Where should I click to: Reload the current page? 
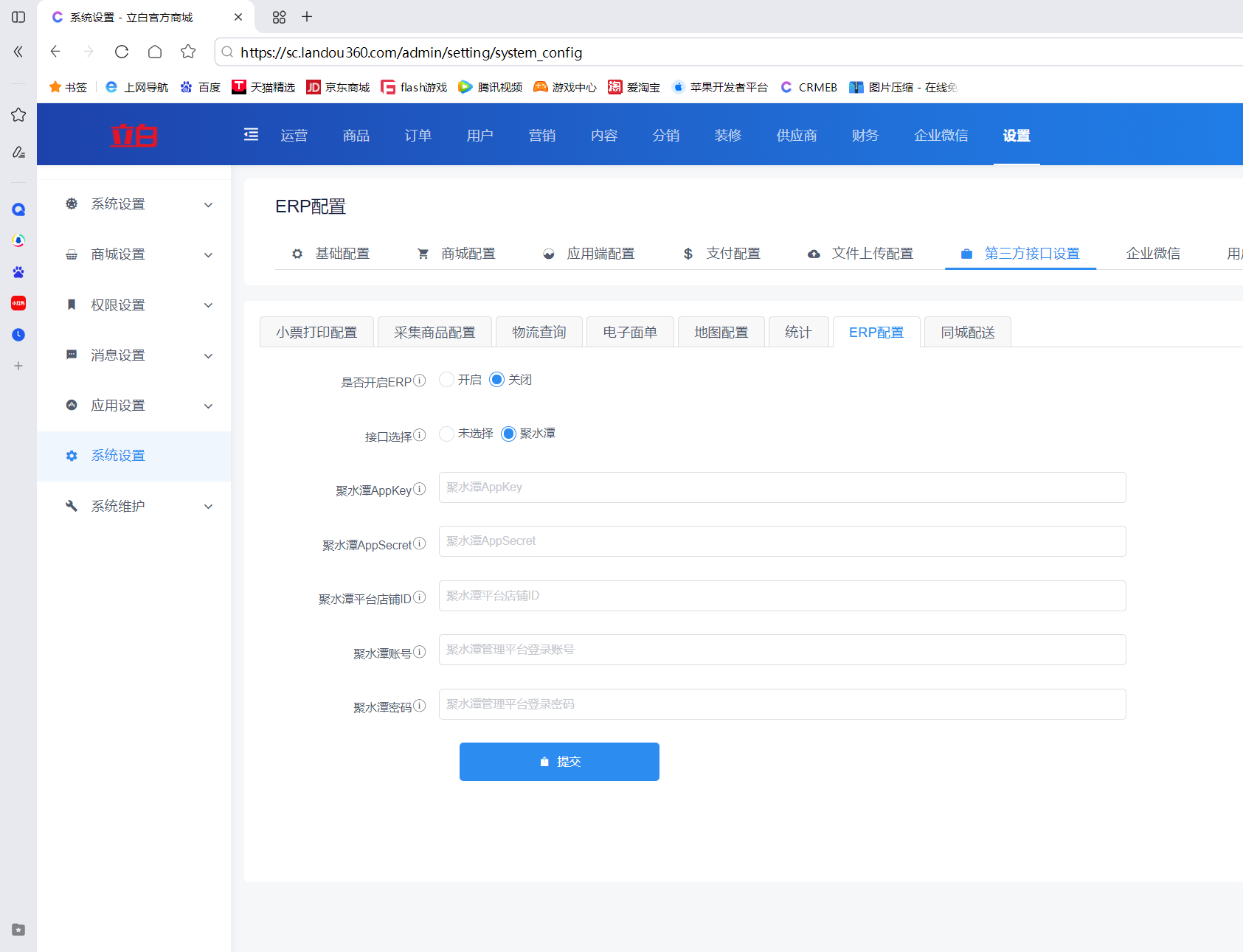pyautogui.click(x=122, y=52)
